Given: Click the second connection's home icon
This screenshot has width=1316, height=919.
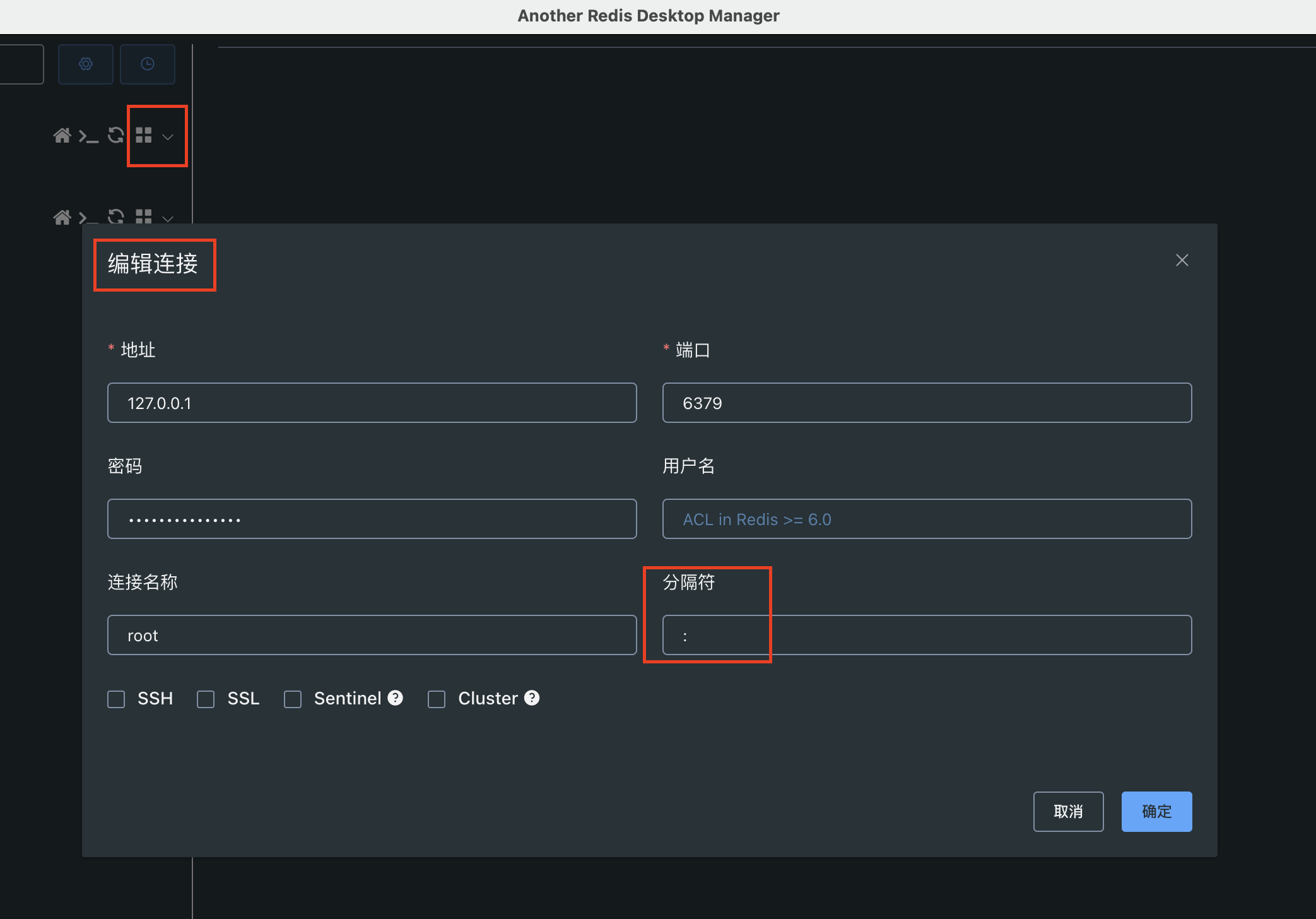Looking at the screenshot, I should (x=62, y=217).
